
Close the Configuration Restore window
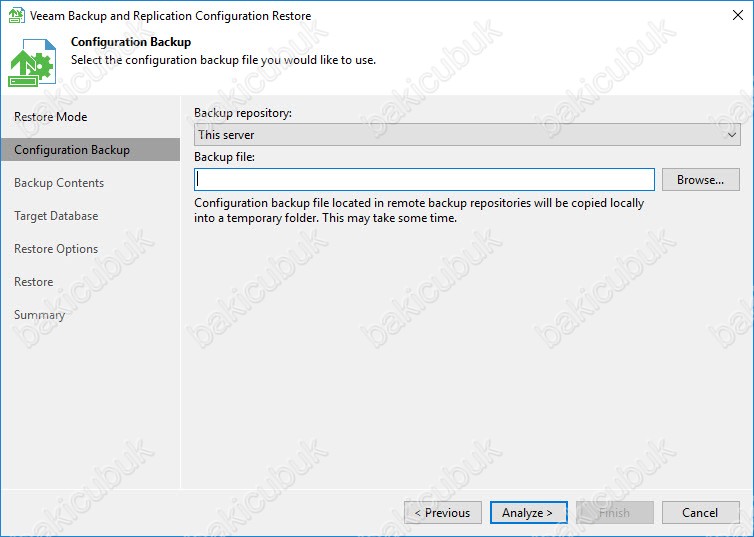click(738, 15)
